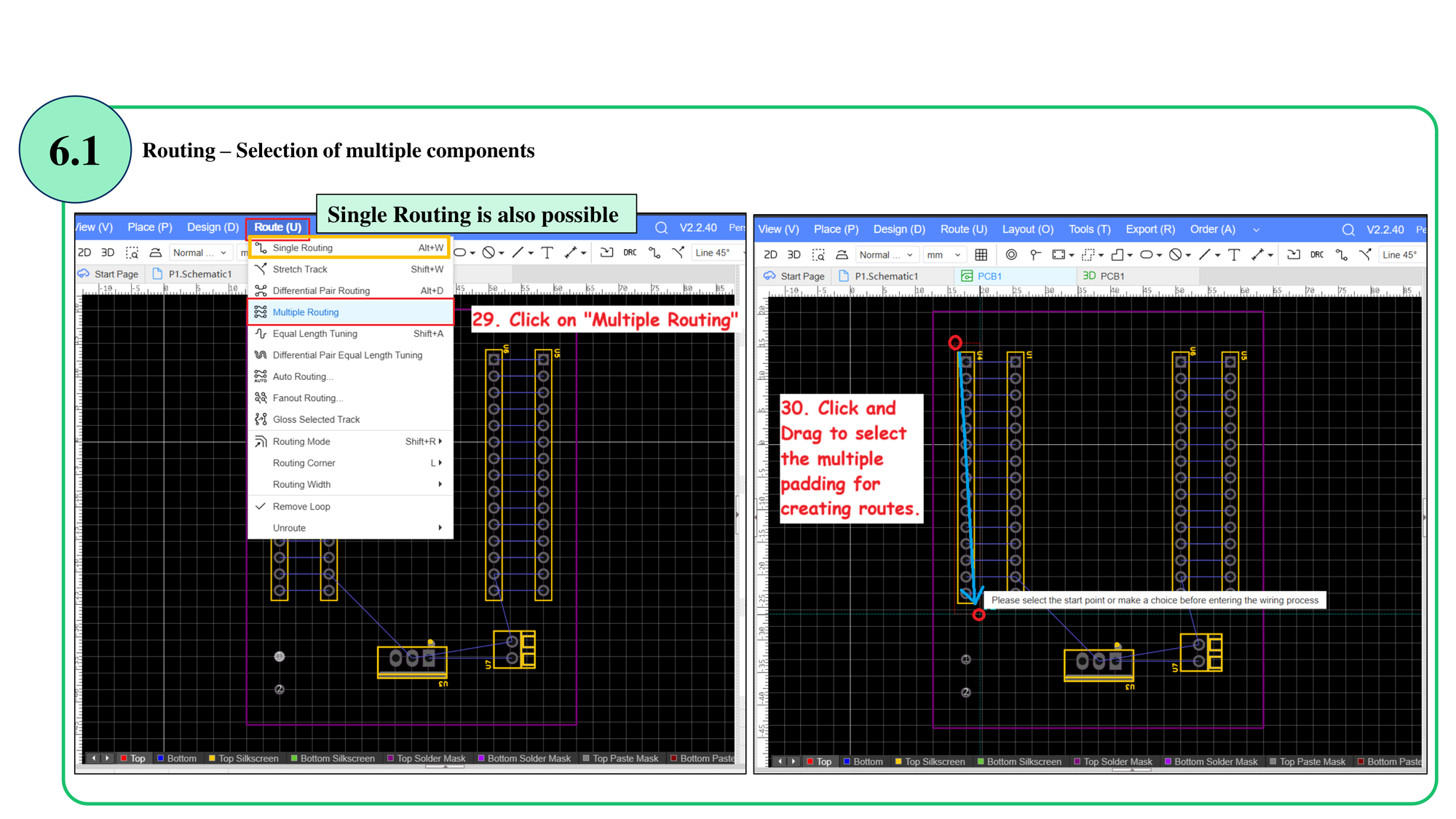Choose Fanout Routing... menu entry

click(350, 398)
